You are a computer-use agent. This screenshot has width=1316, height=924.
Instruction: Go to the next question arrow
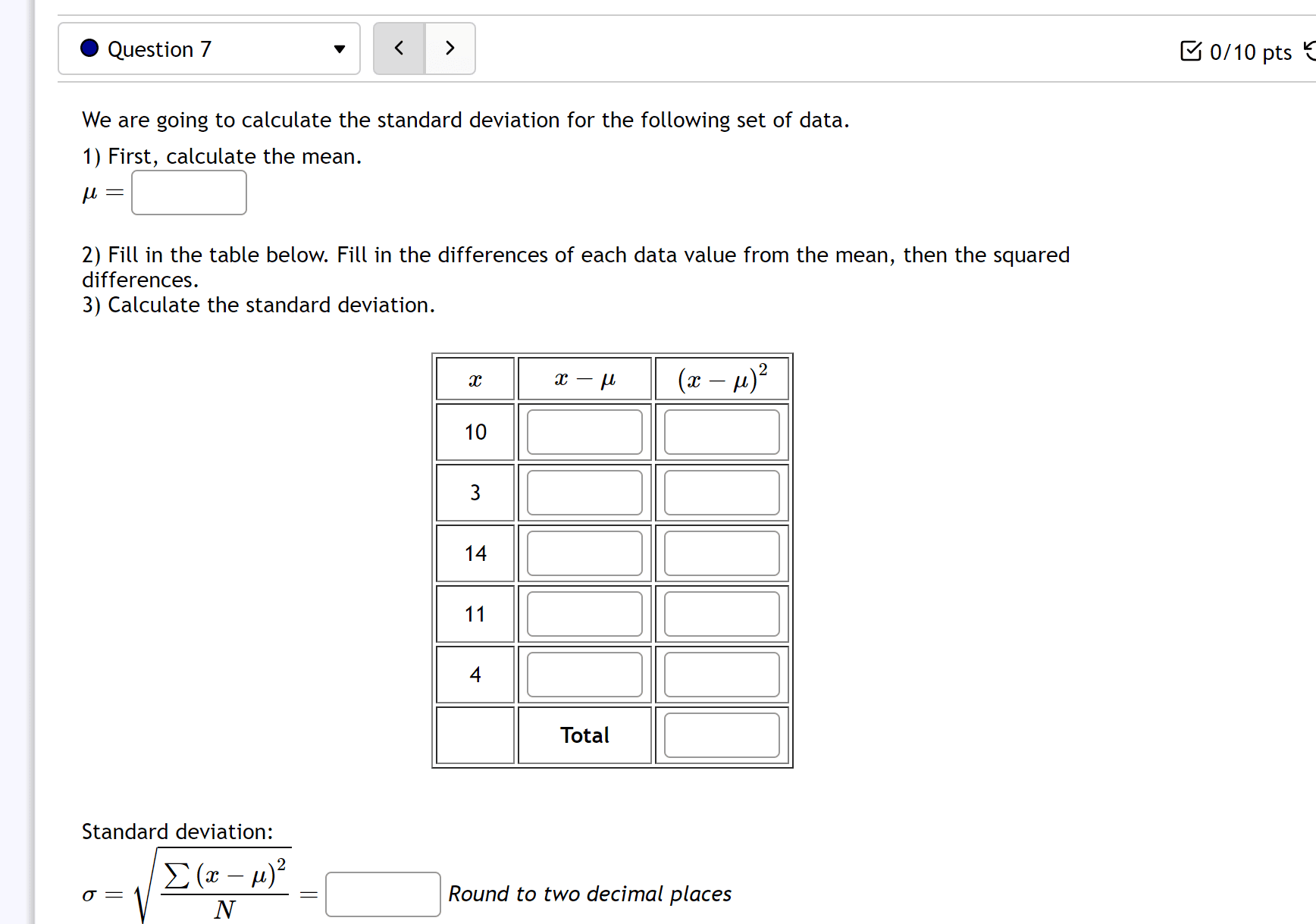click(x=450, y=49)
